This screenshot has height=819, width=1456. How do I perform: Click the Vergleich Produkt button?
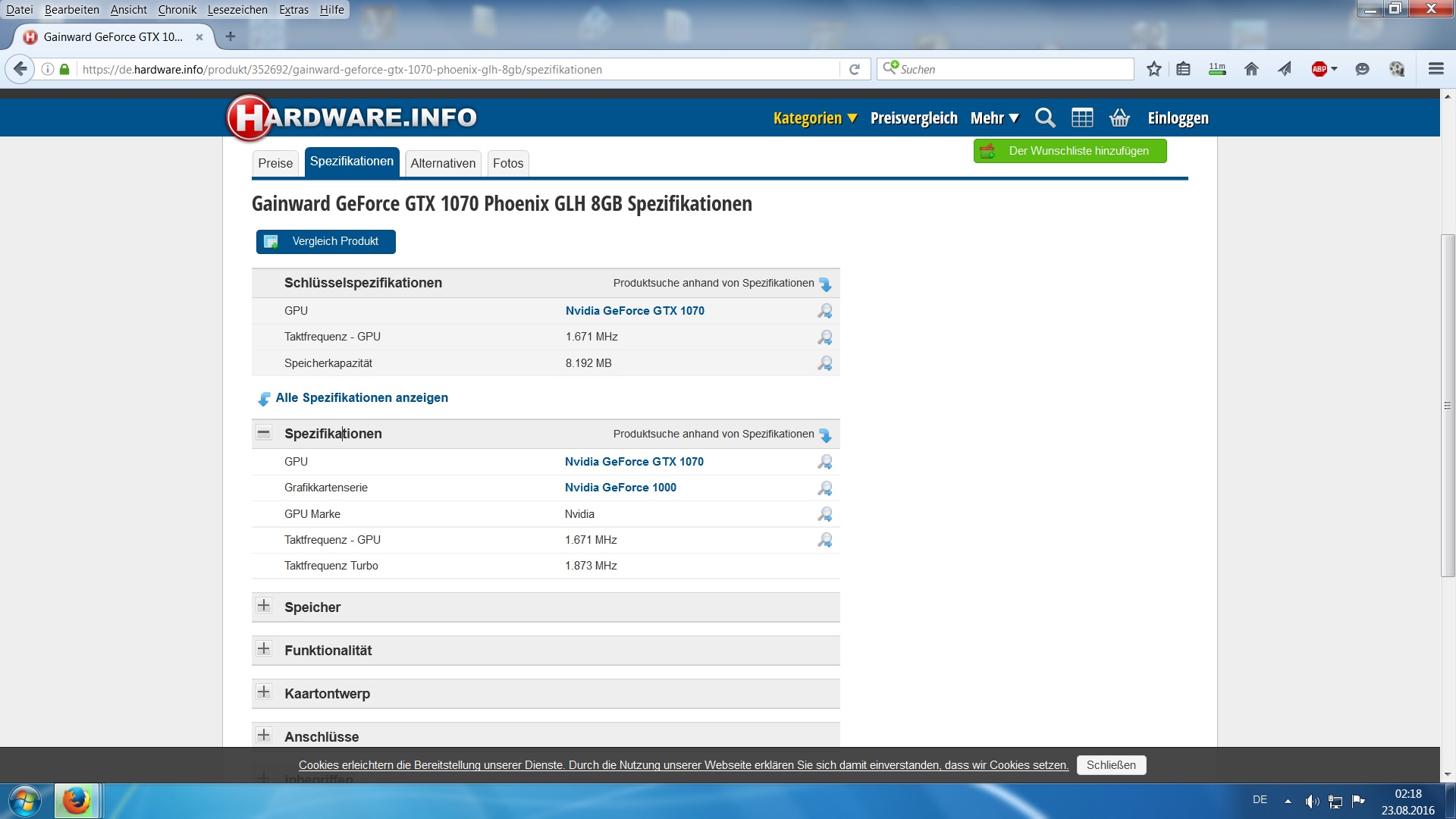325,241
